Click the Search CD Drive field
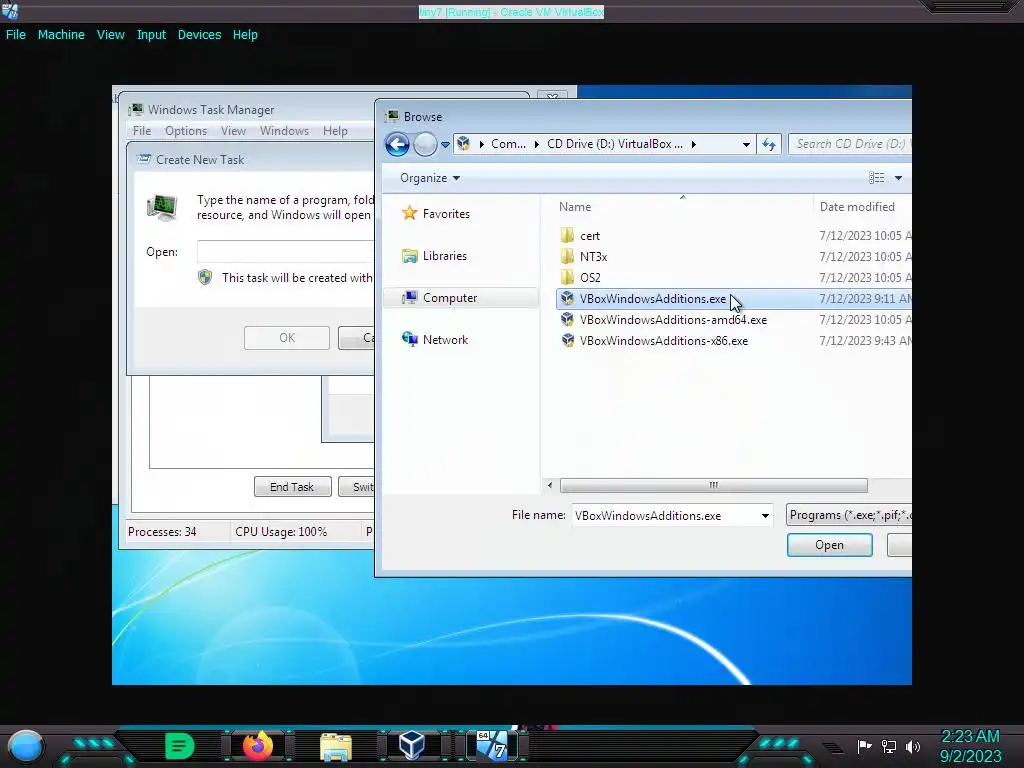The width and height of the screenshot is (1024, 768). (850, 144)
